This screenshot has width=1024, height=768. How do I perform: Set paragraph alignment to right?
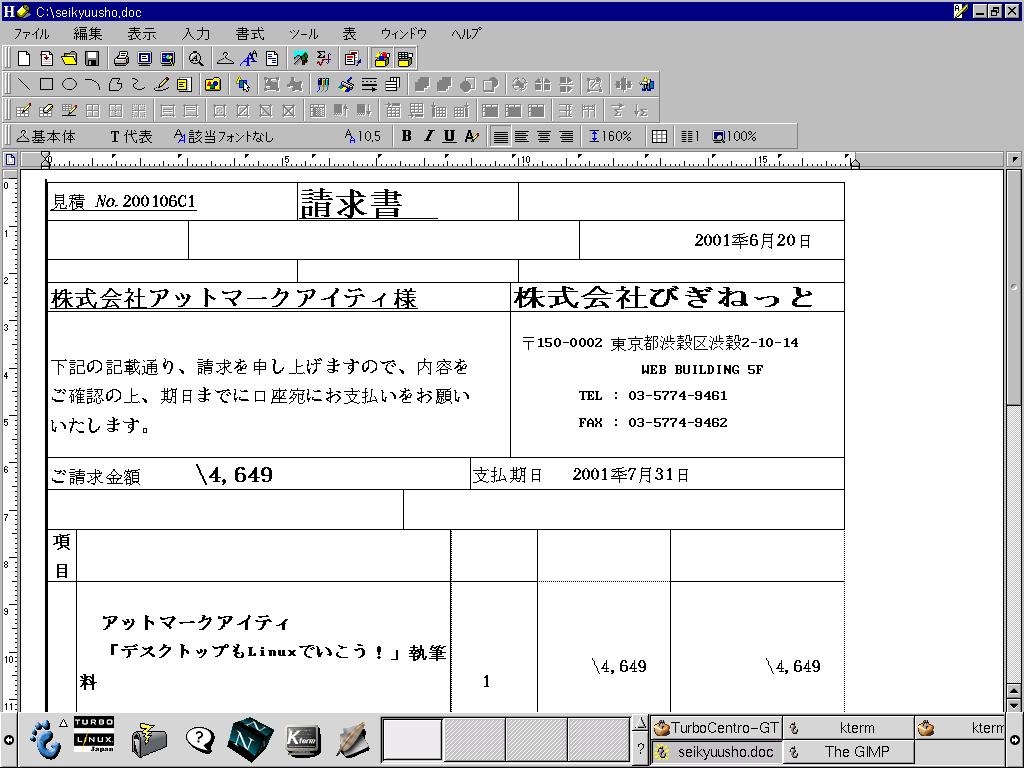click(x=566, y=136)
